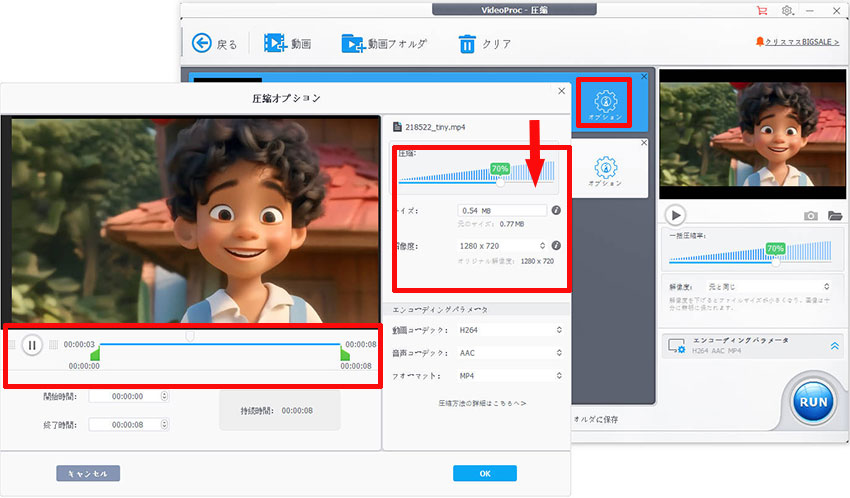The image size is (850, 498).
Task: Take a snapshot with the camera icon
Action: [810, 216]
